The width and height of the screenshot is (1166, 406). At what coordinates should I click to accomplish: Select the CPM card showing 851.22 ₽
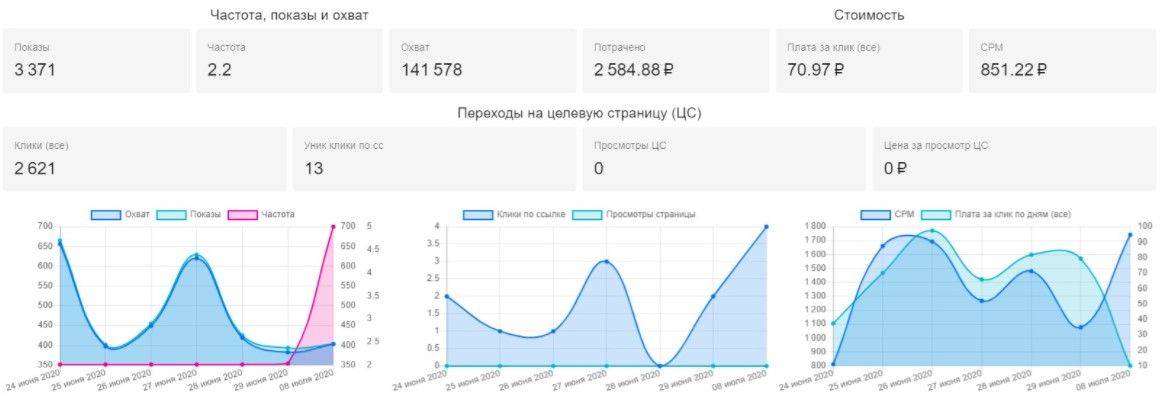coord(1063,61)
